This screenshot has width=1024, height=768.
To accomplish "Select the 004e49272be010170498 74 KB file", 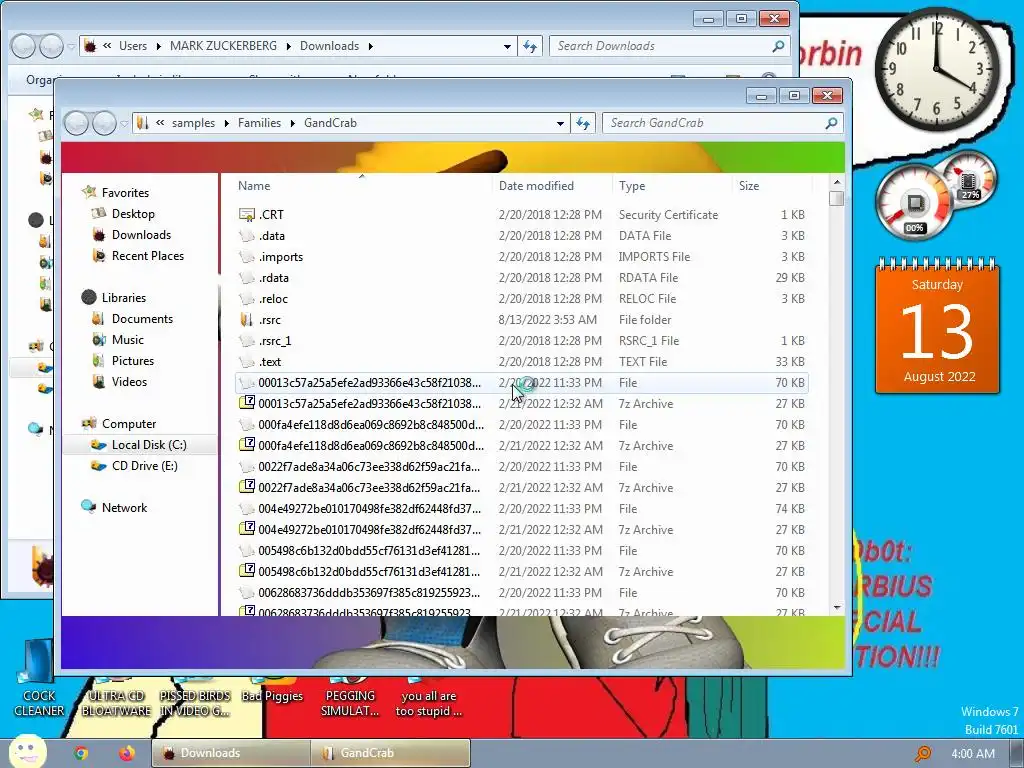I will pyautogui.click(x=522, y=508).
